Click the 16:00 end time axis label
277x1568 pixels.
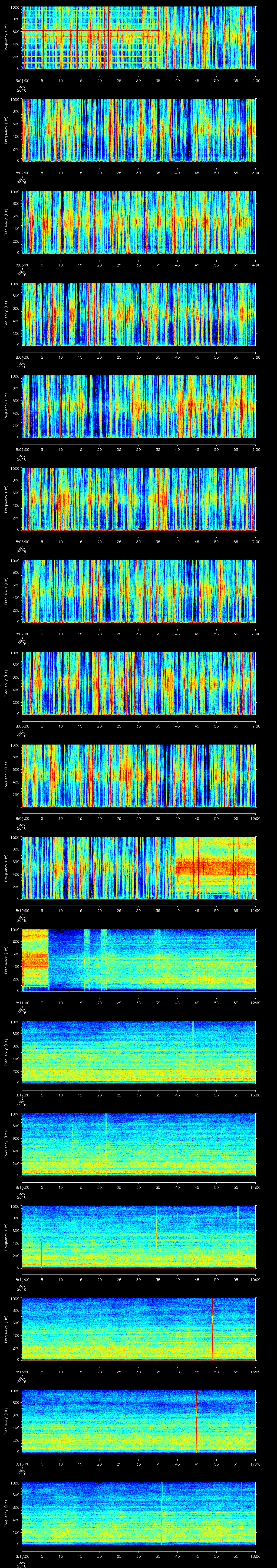[256, 1371]
